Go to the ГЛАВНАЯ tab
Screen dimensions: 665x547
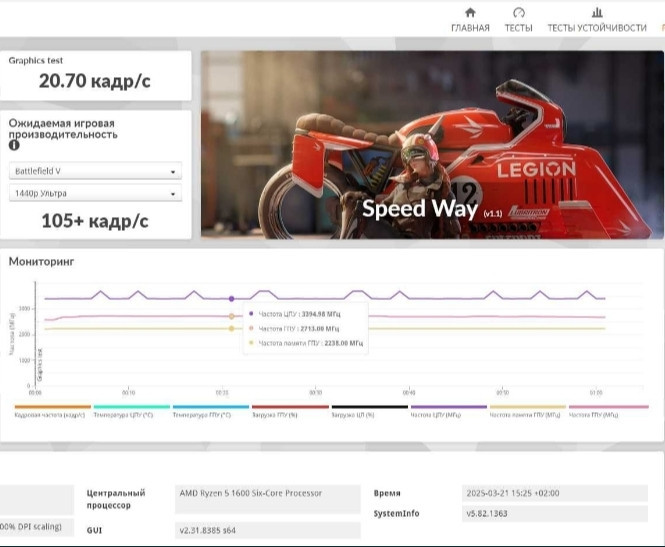(470, 28)
